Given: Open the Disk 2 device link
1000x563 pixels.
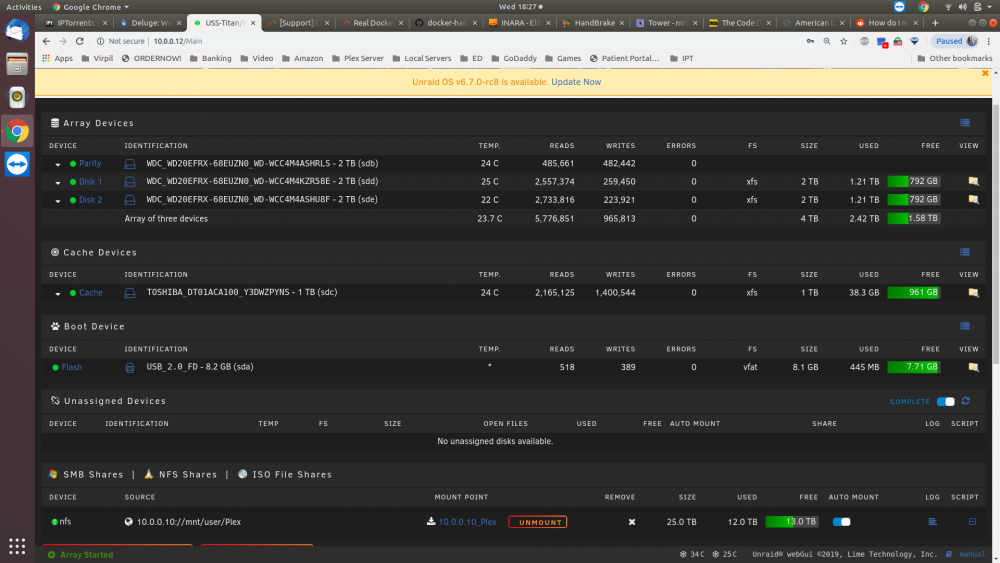Looking at the screenshot, I should 91,200.
